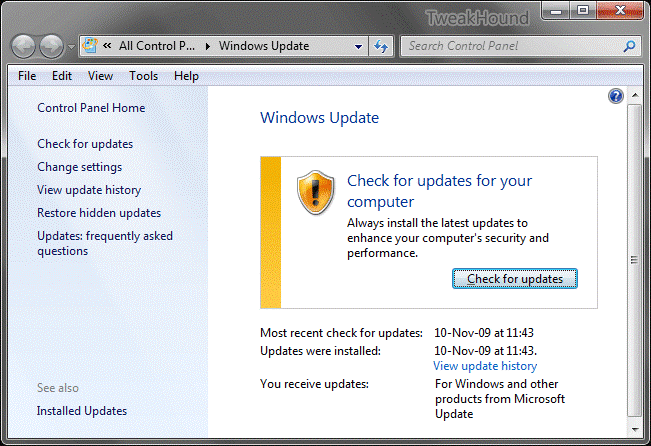Click the Forward navigation arrow button
Viewport: 651px width, 446px height.
pyautogui.click(x=51, y=46)
